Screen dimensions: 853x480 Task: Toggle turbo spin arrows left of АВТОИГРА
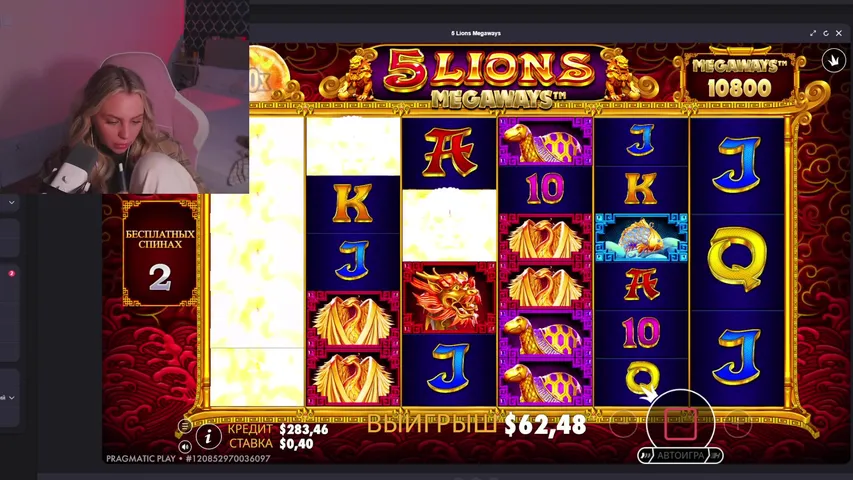pyautogui.click(x=646, y=456)
